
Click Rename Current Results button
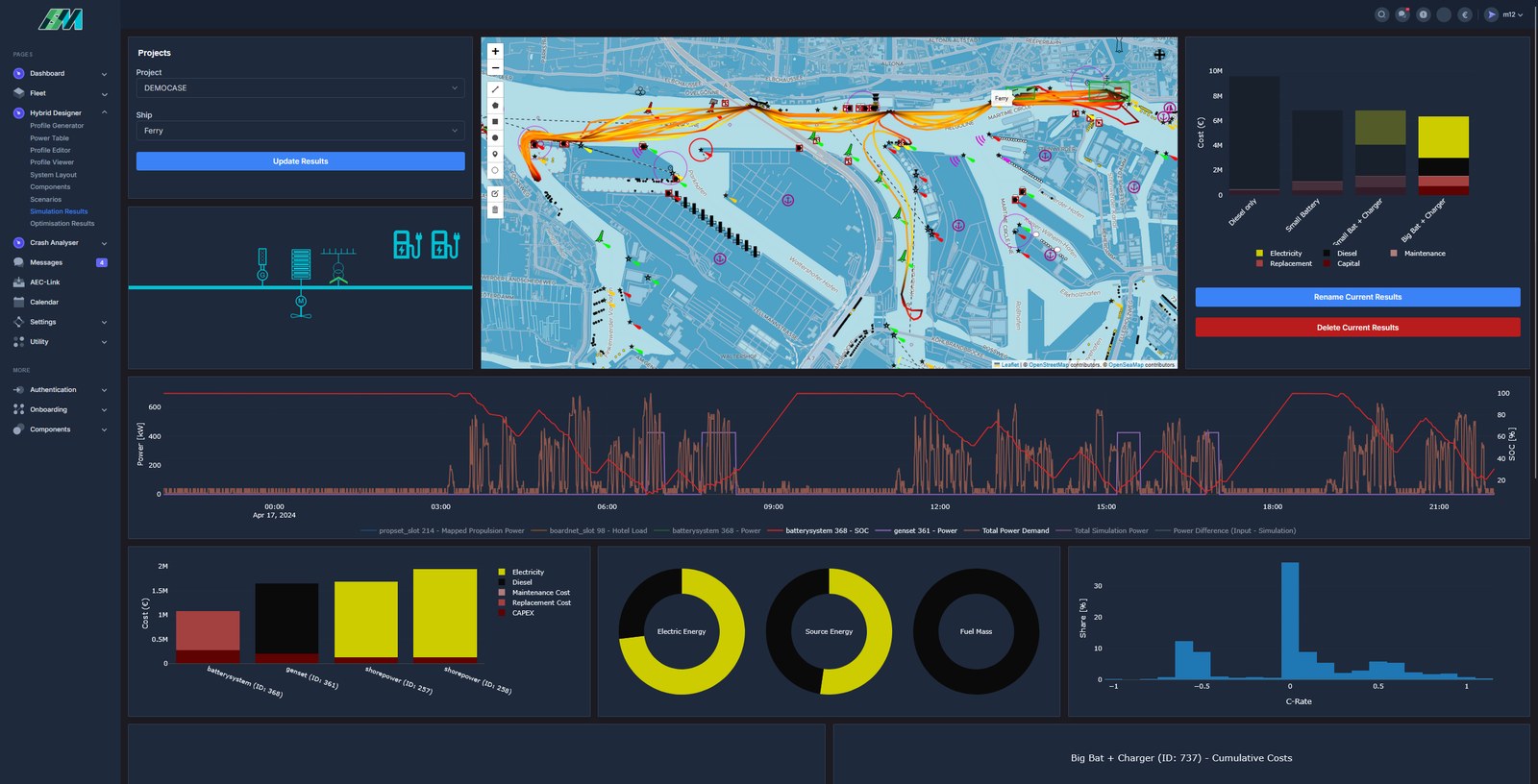tap(1357, 298)
